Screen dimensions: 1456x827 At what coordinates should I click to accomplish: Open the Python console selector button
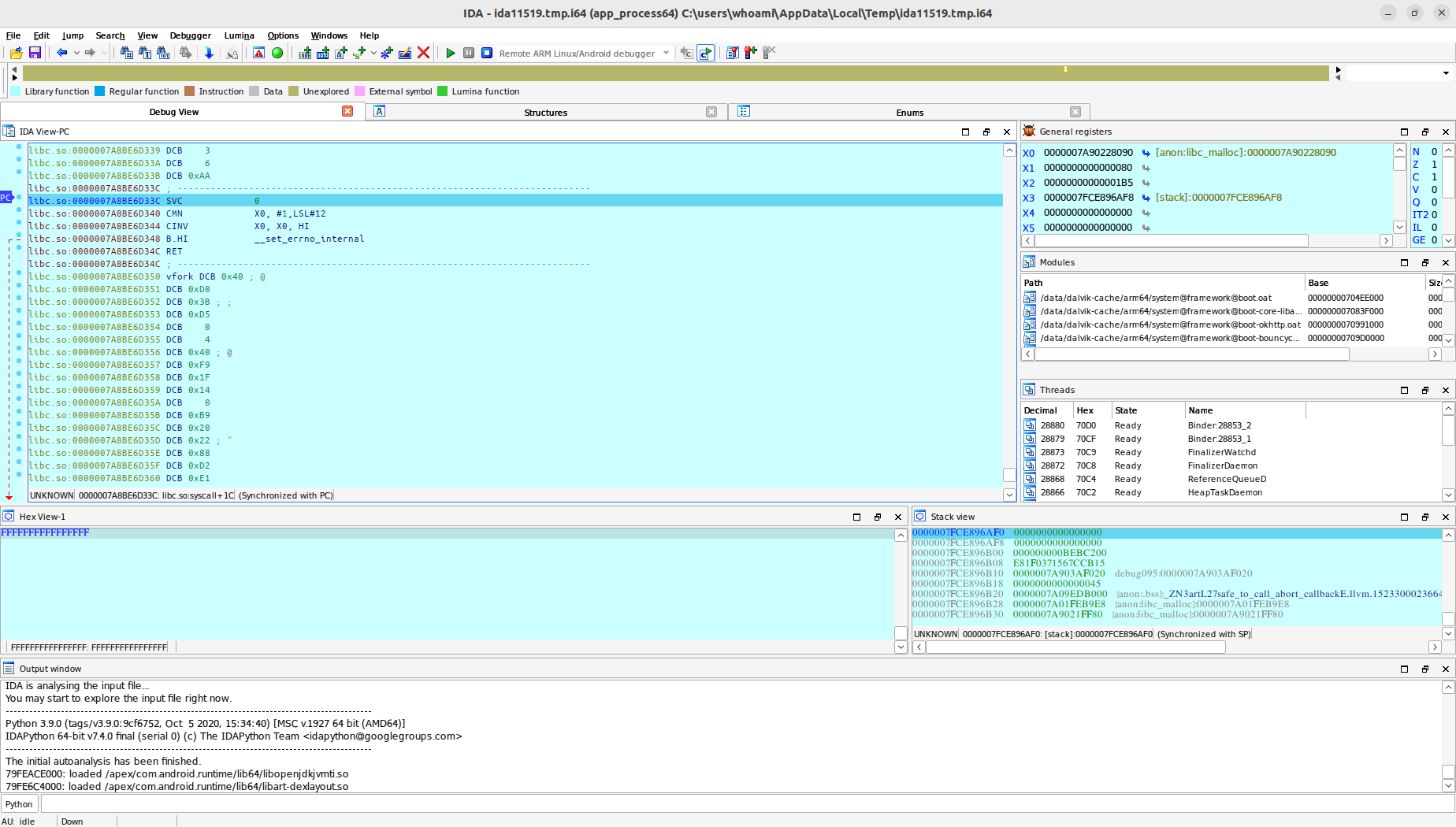click(x=19, y=803)
